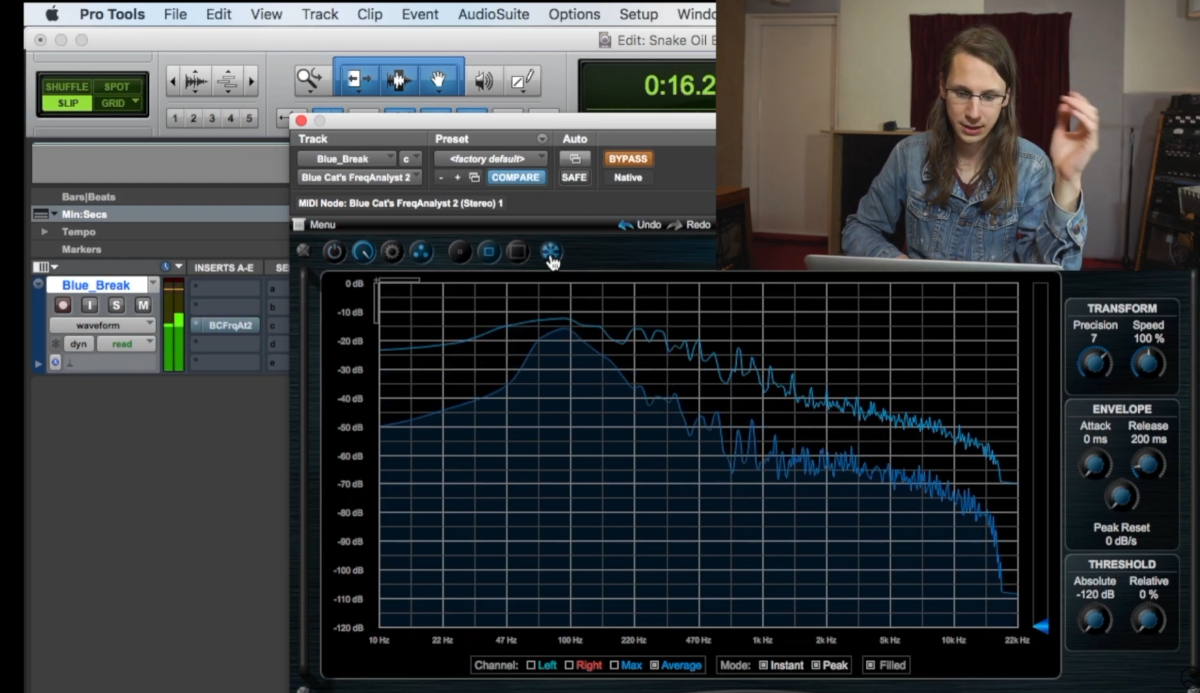Adjust the Precision knob
This screenshot has height=693, width=1200.
[x=1094, y=362]
